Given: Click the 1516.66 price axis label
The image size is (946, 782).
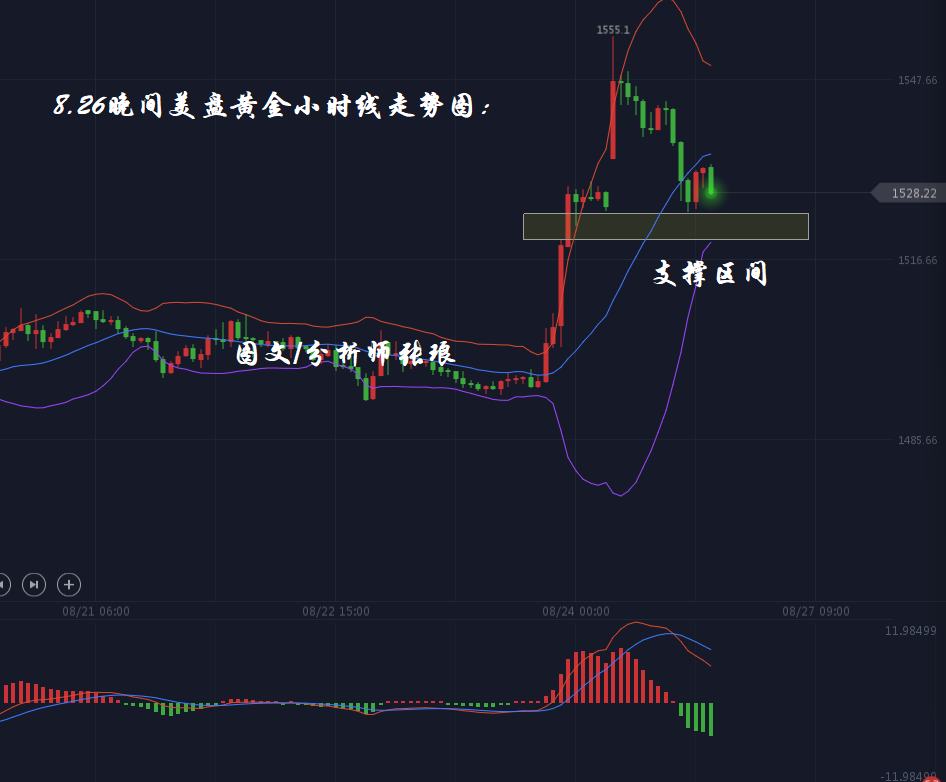Looking at the screenshot, I should click(917, 260).
